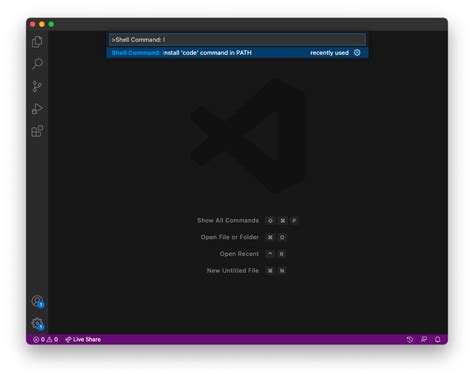Open the Search view

point(37,64)
